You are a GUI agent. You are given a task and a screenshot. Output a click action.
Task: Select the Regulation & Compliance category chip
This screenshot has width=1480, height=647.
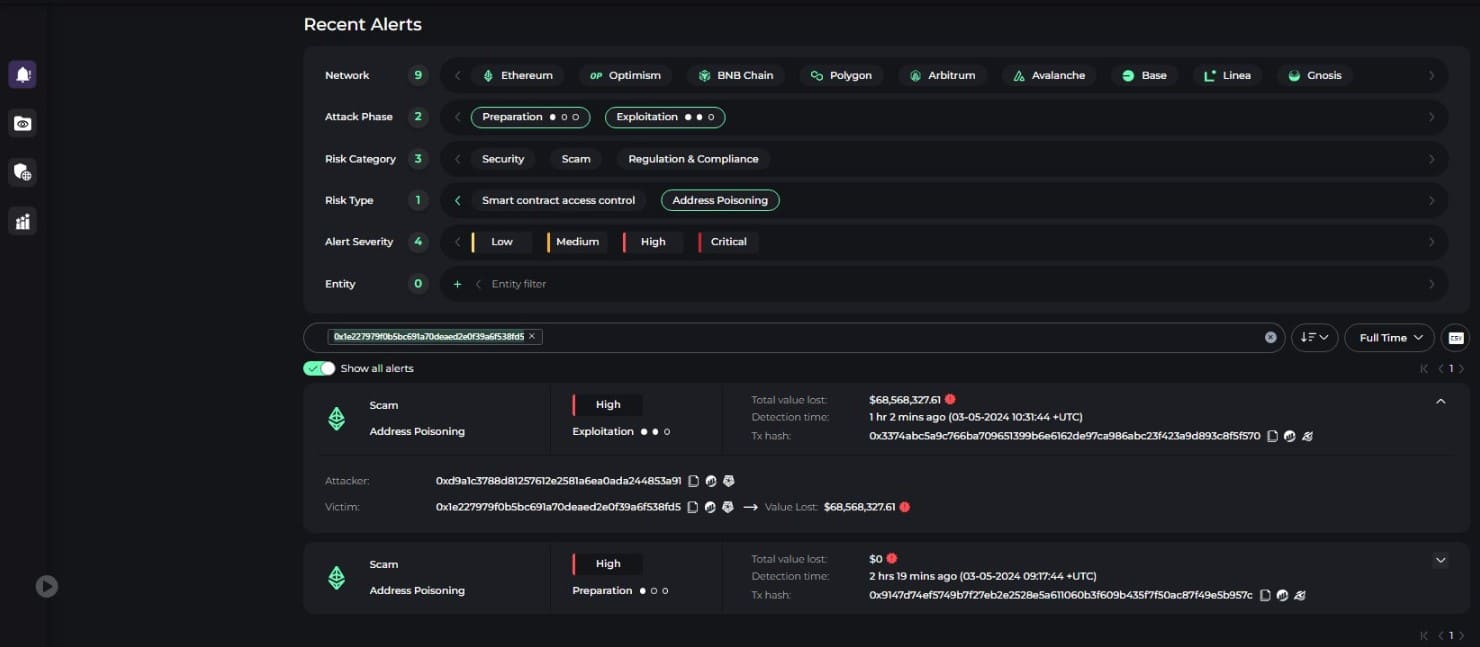pyautogui.click(x=693, y=159)
